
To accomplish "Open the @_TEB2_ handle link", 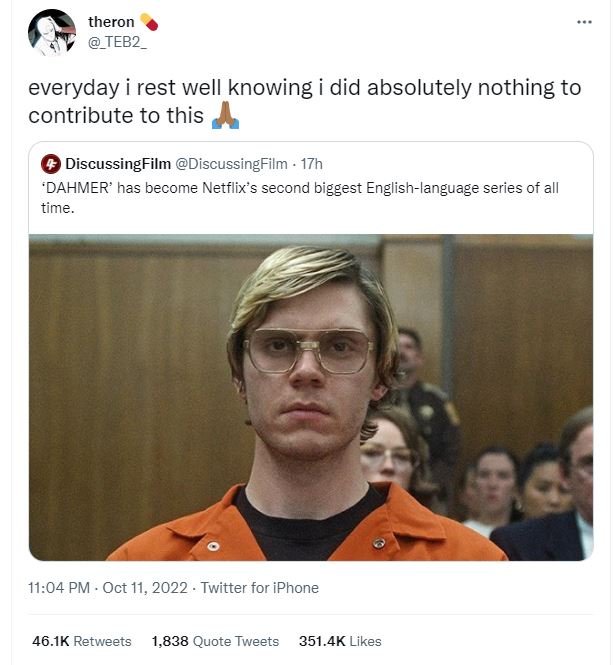I will 117,41.
